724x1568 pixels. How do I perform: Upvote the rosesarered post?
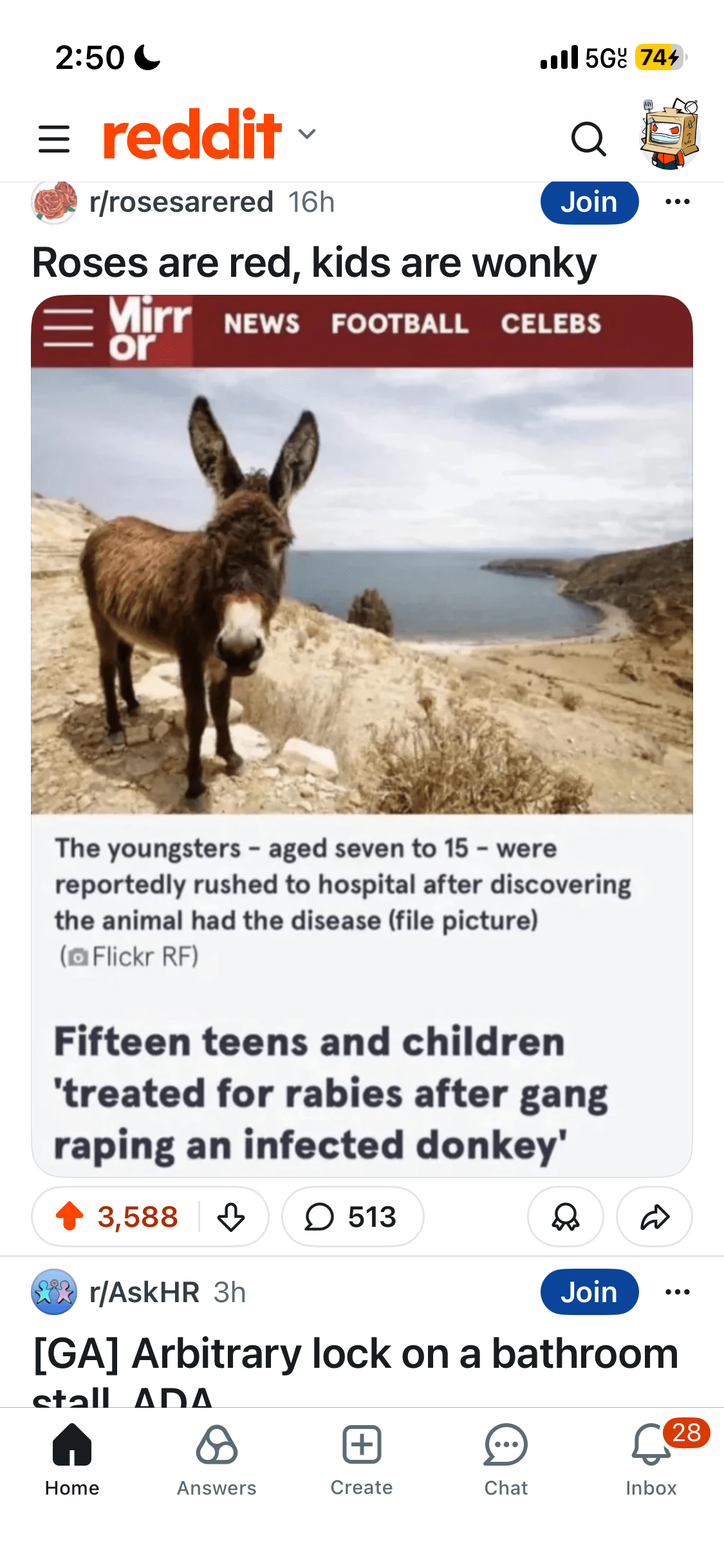pos(70,1216)
